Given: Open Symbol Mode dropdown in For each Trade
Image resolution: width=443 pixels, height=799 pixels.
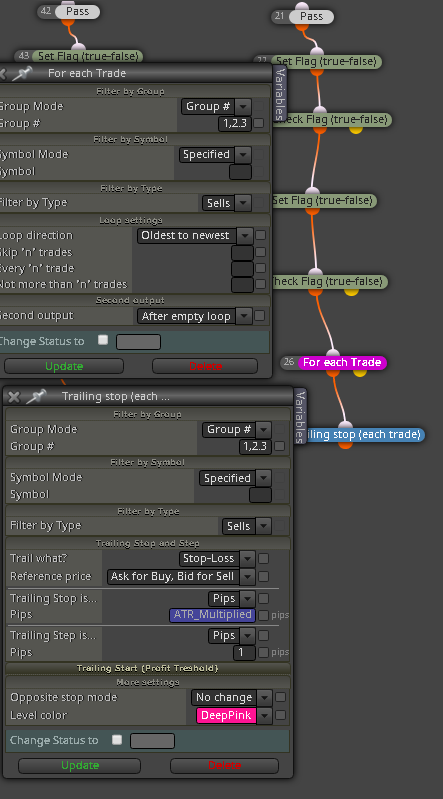Looking at the screenshot, I should [x=243, y=154].
